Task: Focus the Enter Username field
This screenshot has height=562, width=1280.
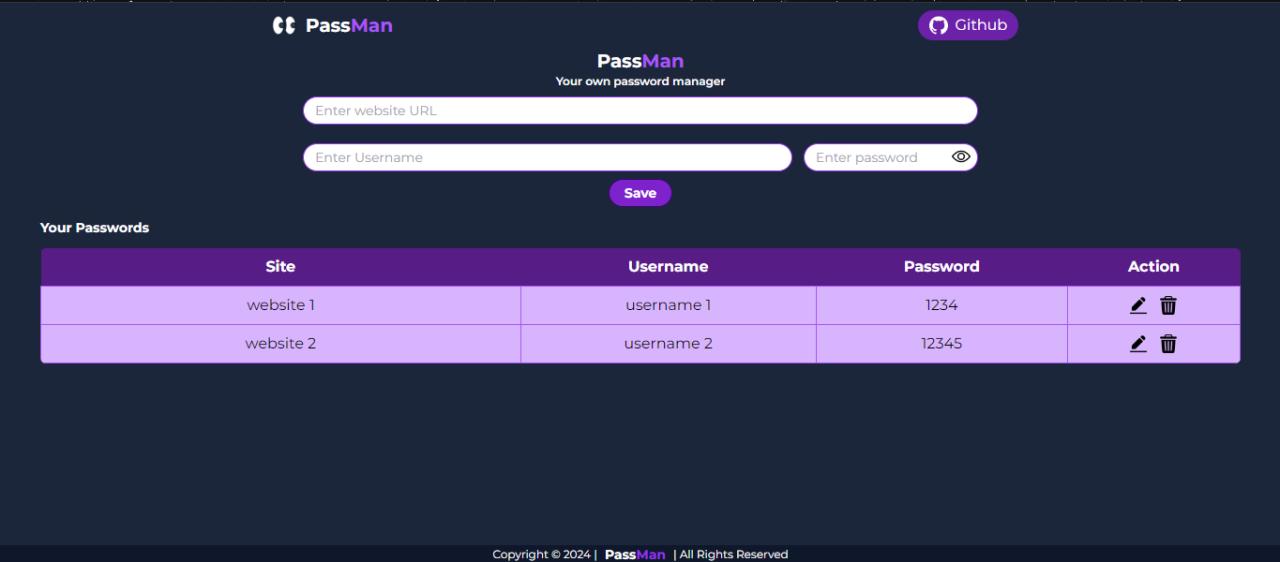Action: pos(547,158)
